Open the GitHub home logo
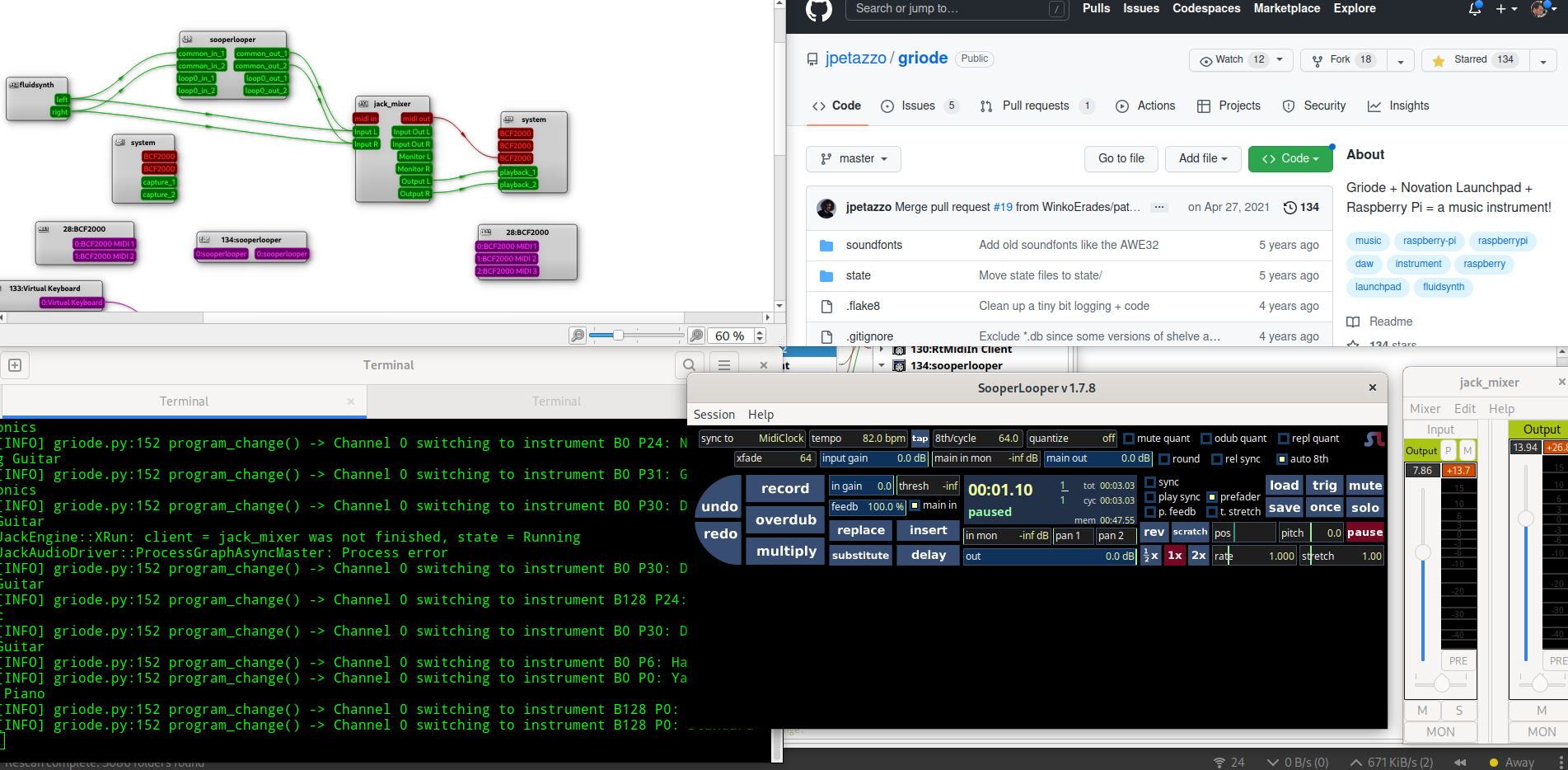 tap(818, 9)
